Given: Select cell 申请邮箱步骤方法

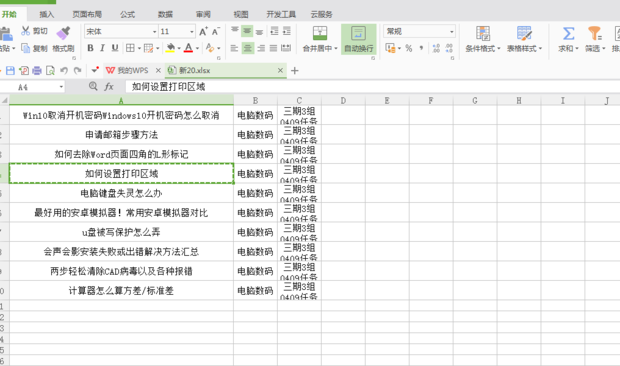Looking at the screenshot, I should [121, 135].
